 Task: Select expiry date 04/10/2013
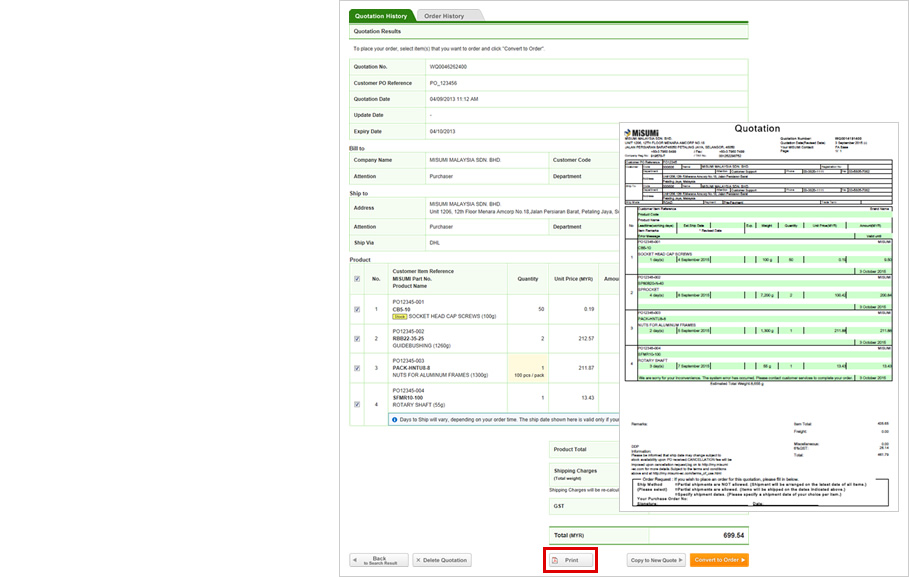tap(442, 132)
